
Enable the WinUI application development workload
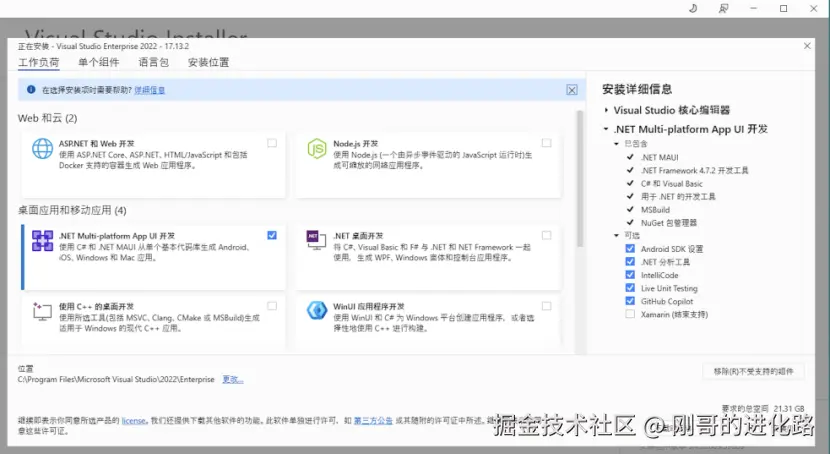pos(546,306)
